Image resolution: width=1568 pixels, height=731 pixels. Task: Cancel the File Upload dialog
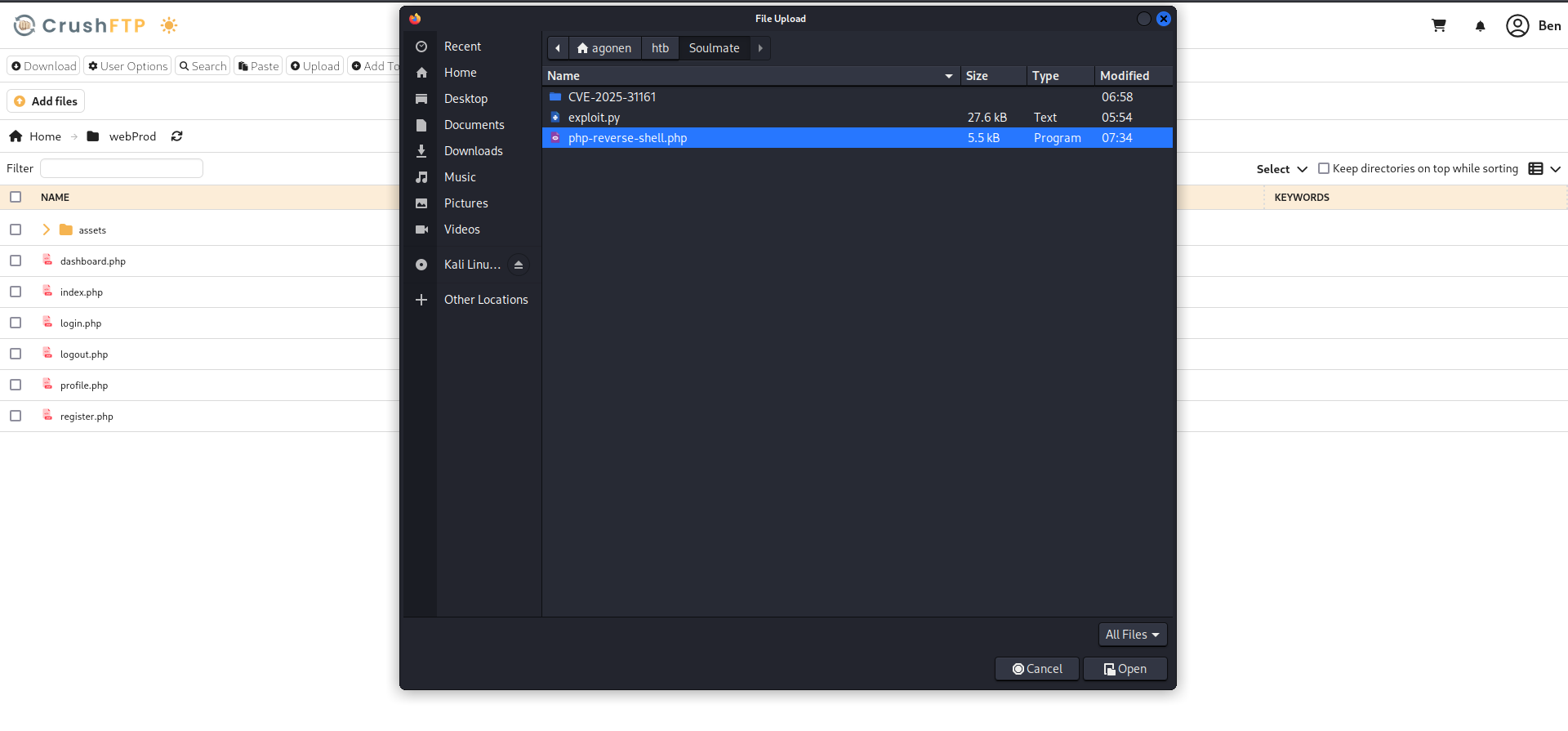click(x=1037, y=669)
